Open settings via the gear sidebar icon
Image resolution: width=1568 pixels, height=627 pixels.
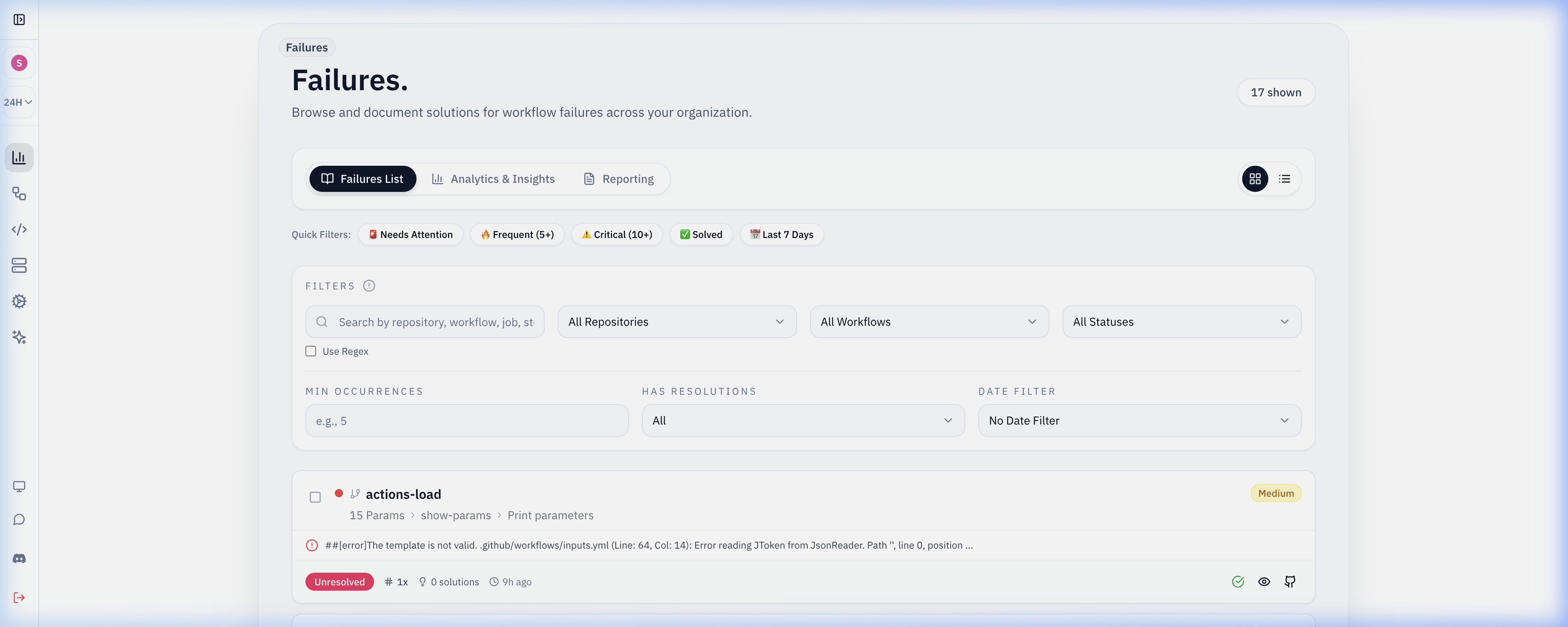coord(19,301)
